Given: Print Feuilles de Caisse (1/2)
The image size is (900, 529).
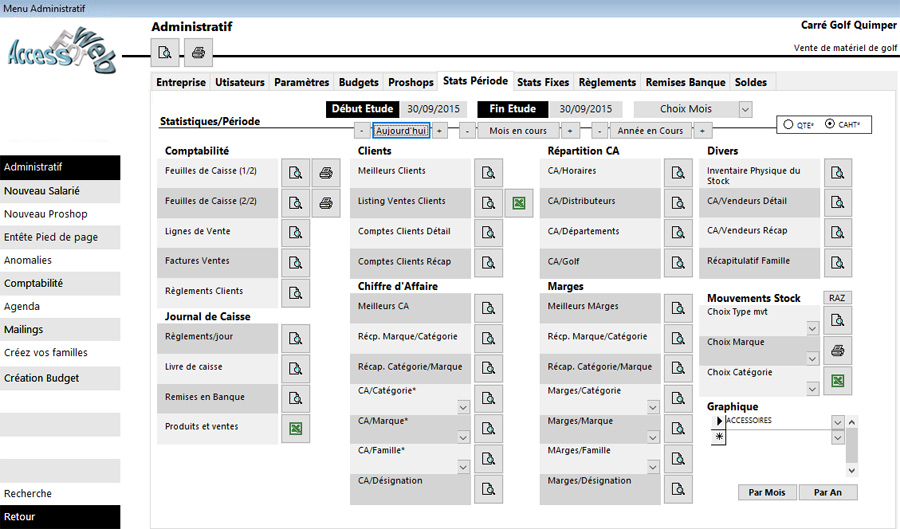Looking at the screenshot, I should click(x=326, y=173).
